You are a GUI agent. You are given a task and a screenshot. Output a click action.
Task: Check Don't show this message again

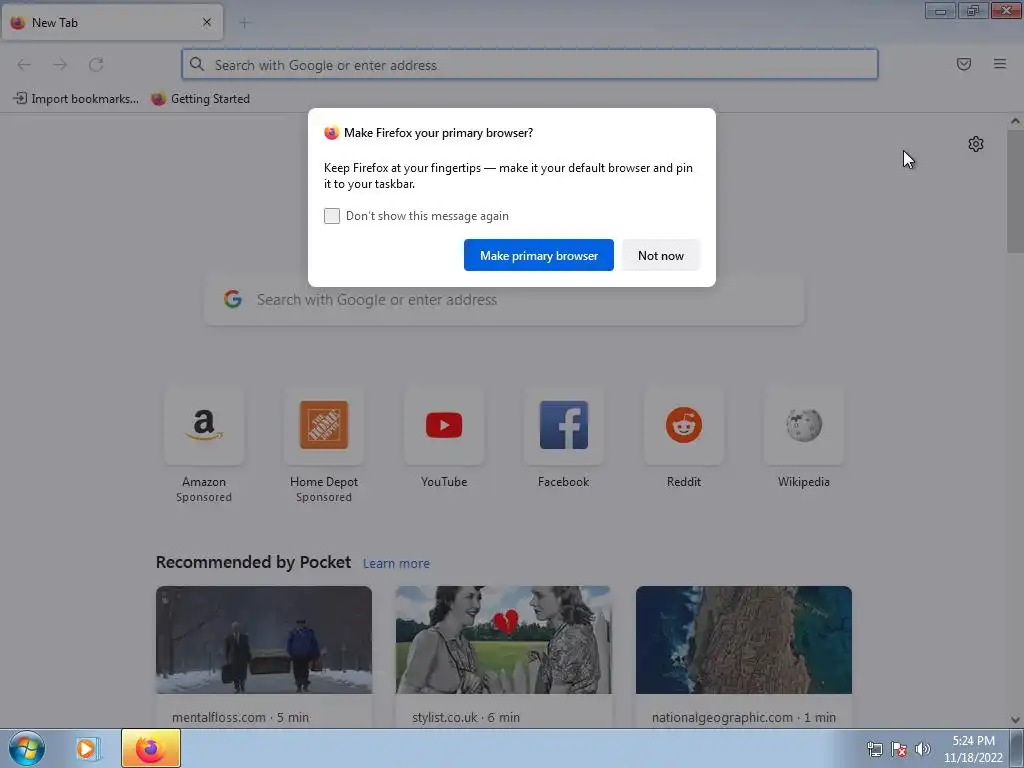click(332, 216)
